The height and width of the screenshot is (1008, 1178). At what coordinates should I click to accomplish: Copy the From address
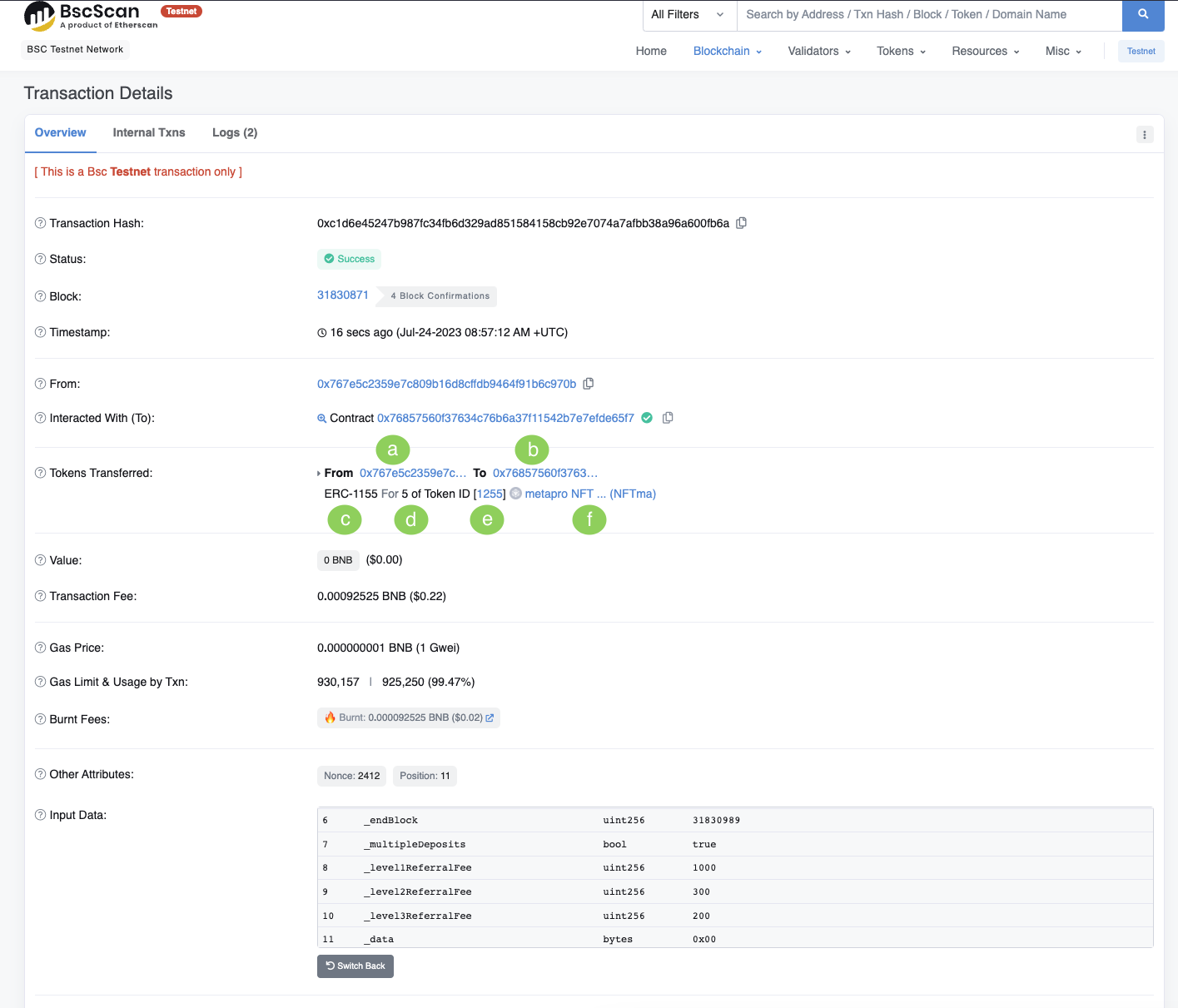point(589,384)
